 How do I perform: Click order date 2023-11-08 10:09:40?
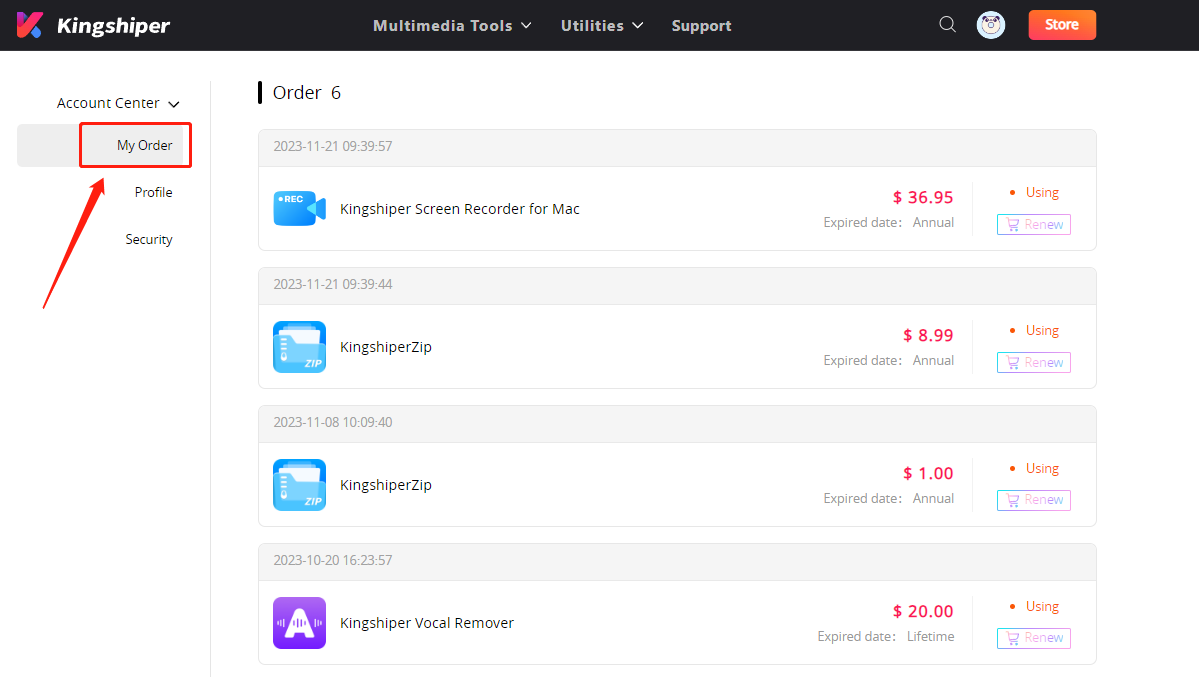(333, 422)
